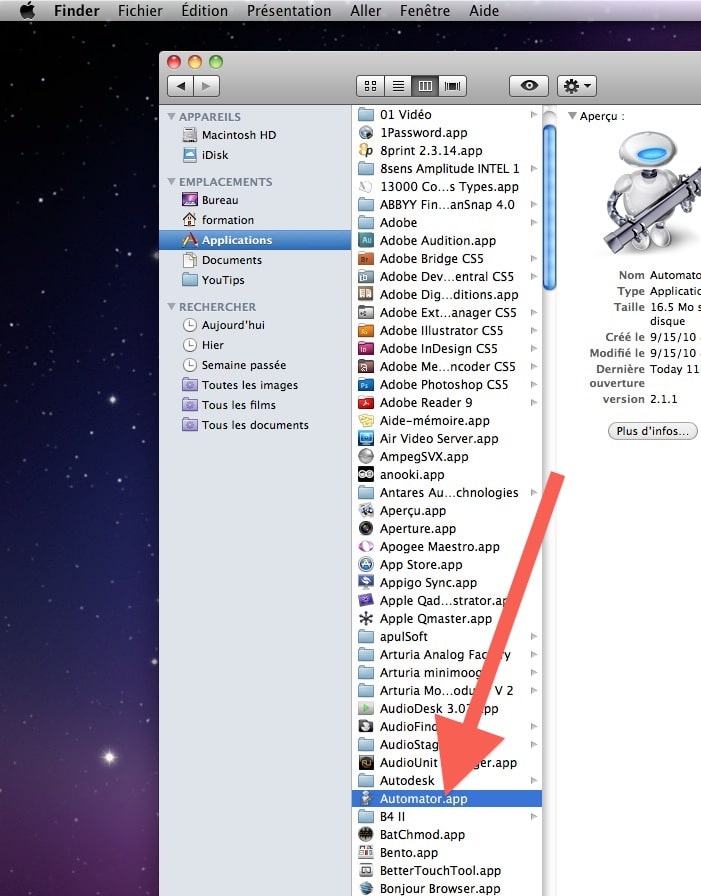The image size is (701, 896).
Task: Switch to column view
Action: 425,86
